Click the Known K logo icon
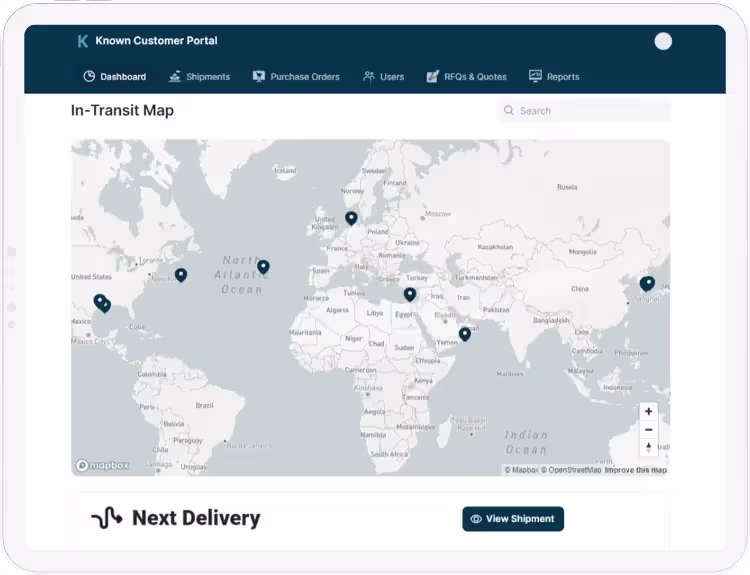Viewport: 750px width, 575px height. [82, 41]
